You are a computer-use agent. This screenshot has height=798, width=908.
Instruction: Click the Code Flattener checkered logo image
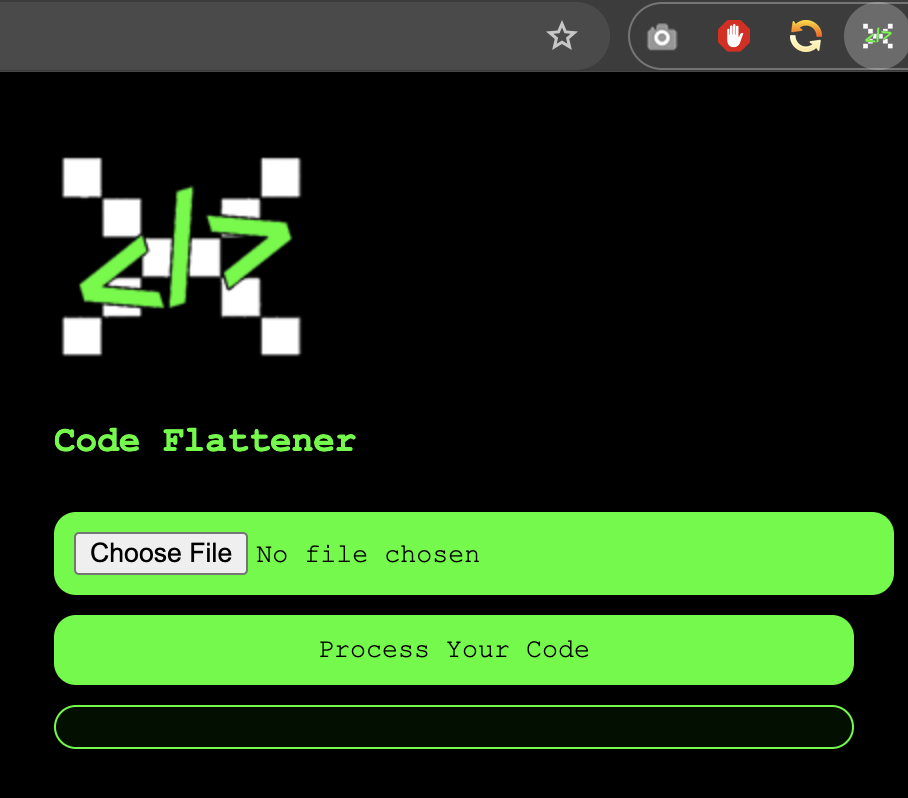[x=181, y=256]
